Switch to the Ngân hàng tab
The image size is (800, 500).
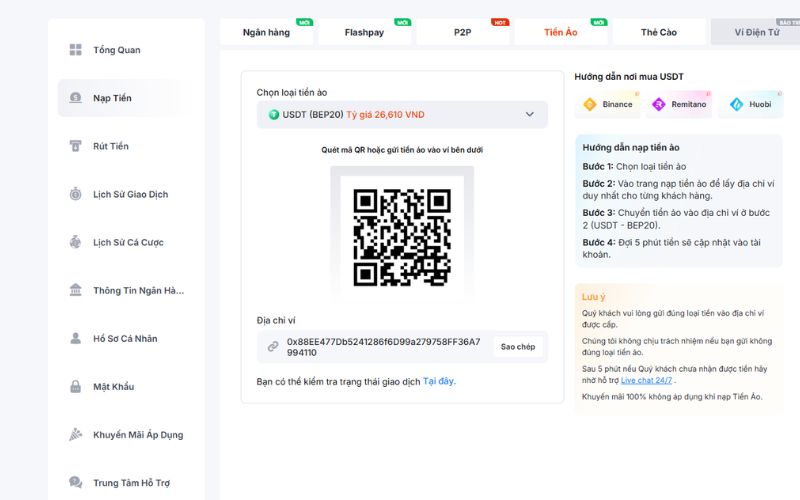pos(266,32)
